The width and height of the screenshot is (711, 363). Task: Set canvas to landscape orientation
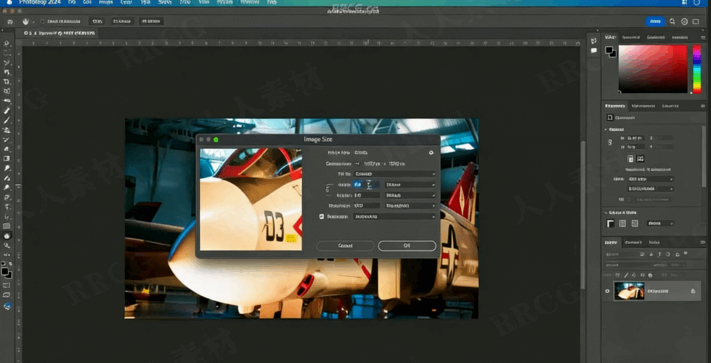pos(640,159)
